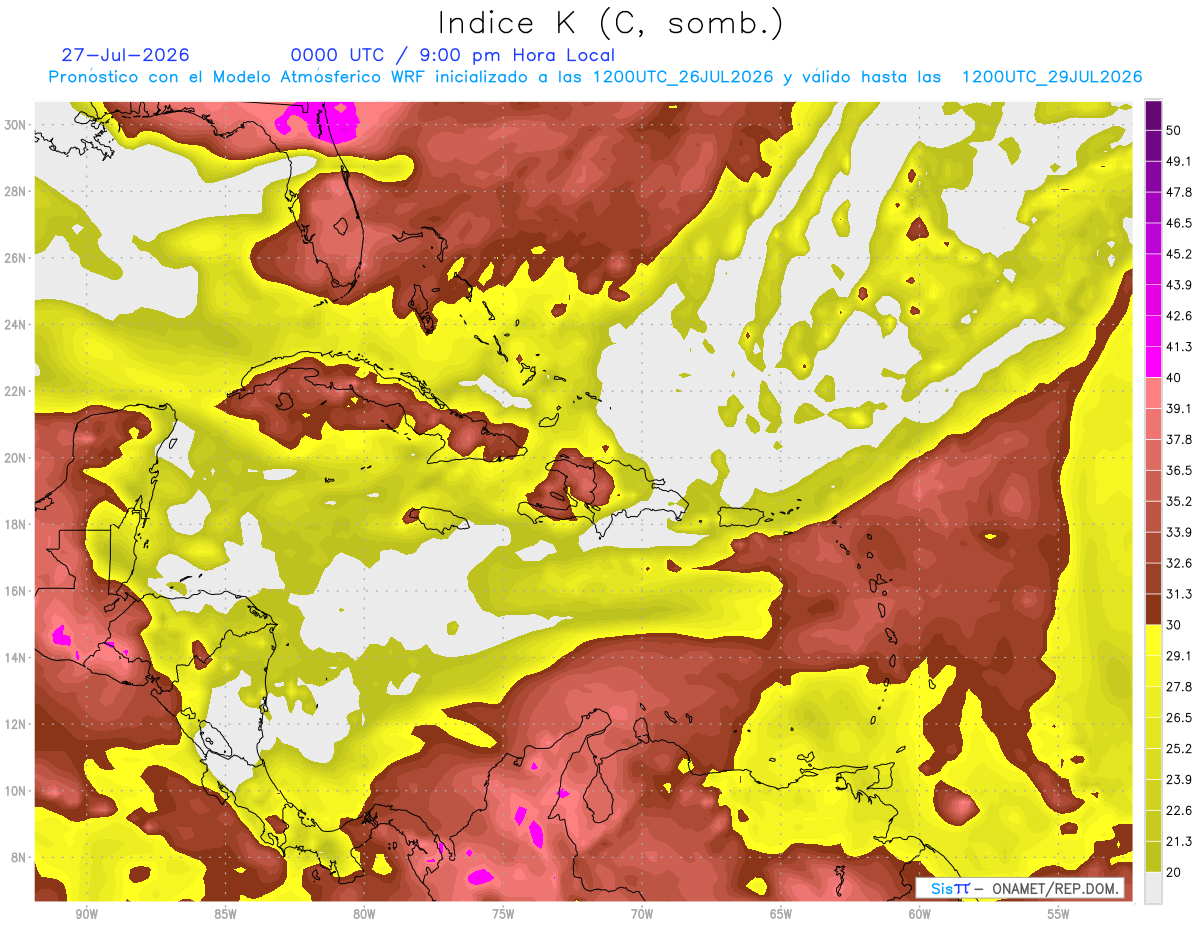Click the colorbar value 40
Viewport: 1200px width, 927px height.
coord(1174,377)
